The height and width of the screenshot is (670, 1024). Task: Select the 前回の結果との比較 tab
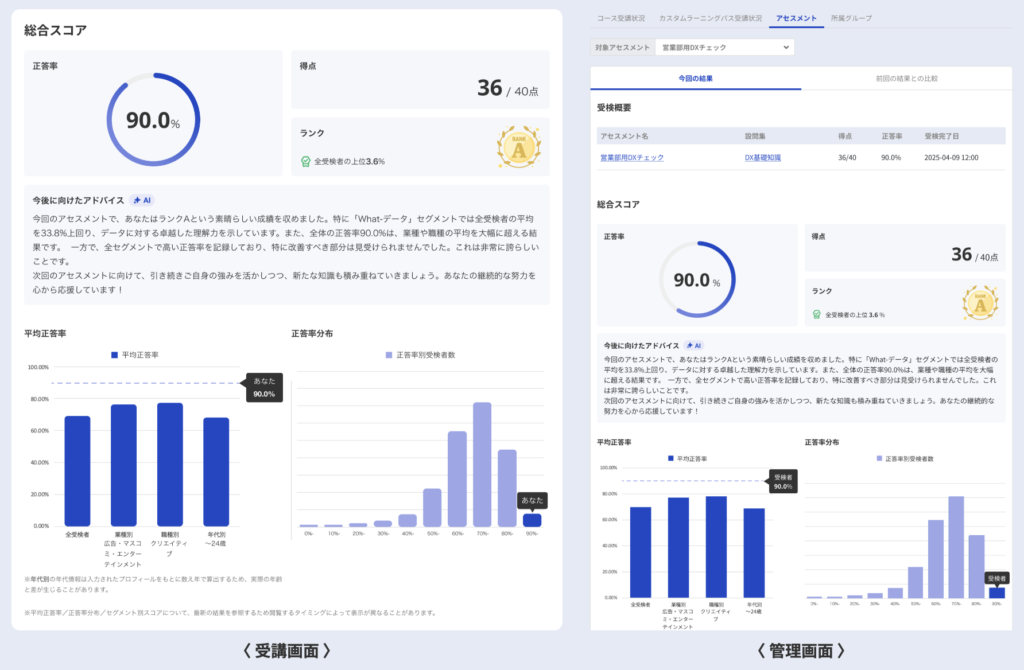(x=906, y=78)
